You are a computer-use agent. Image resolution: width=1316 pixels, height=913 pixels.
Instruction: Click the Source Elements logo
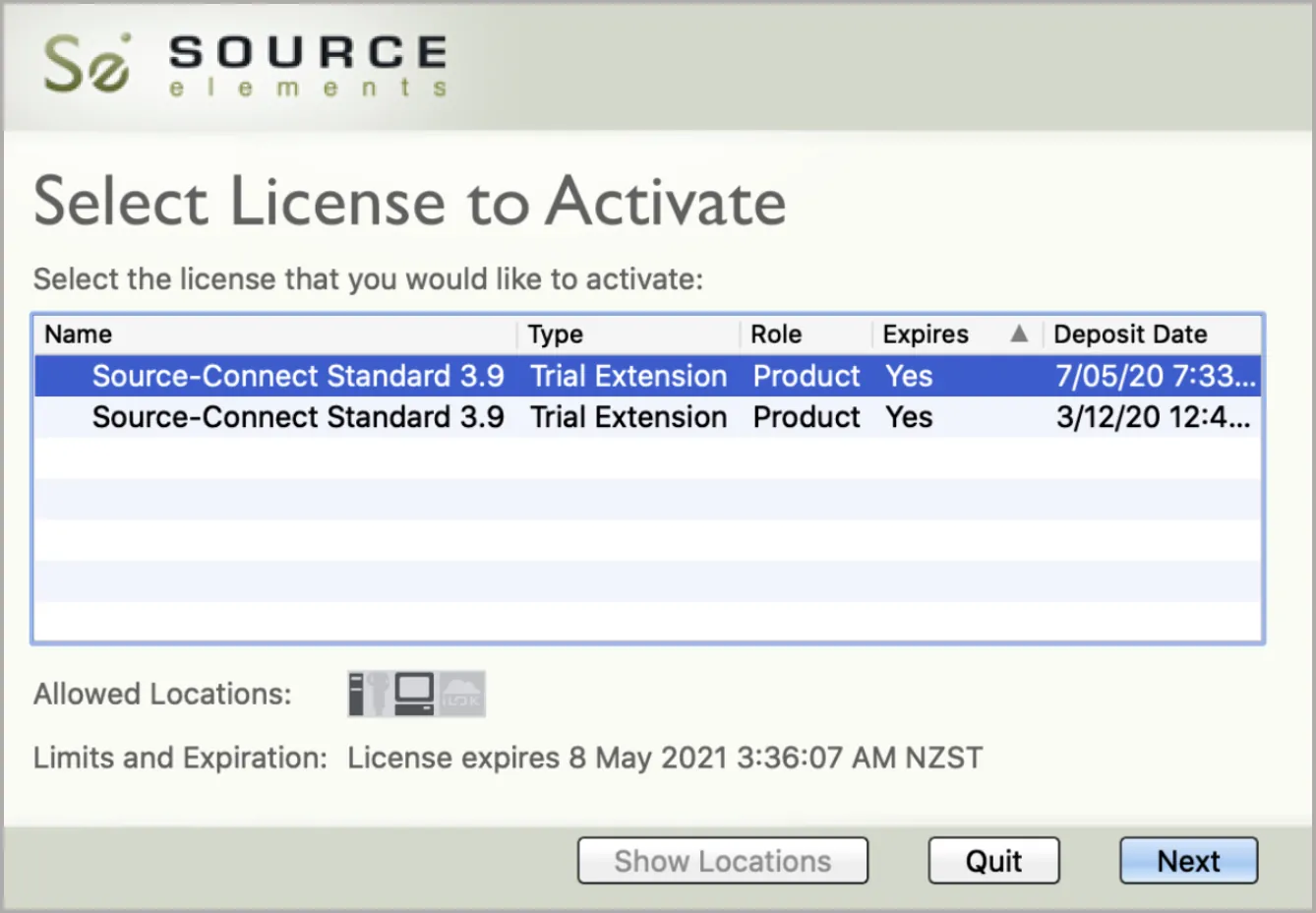pyautogui.click(x=246, y=65)
